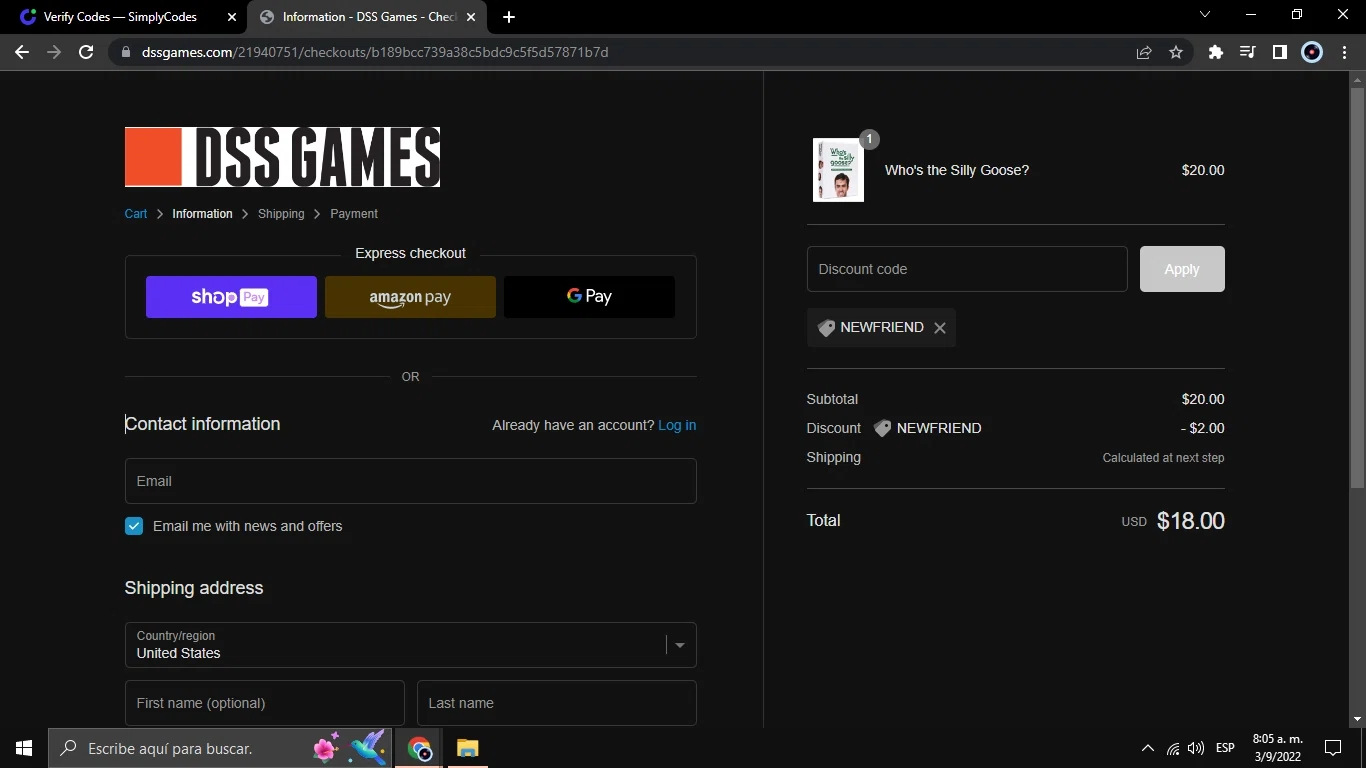Click the tag icon in Discount row

coord(882,428)
